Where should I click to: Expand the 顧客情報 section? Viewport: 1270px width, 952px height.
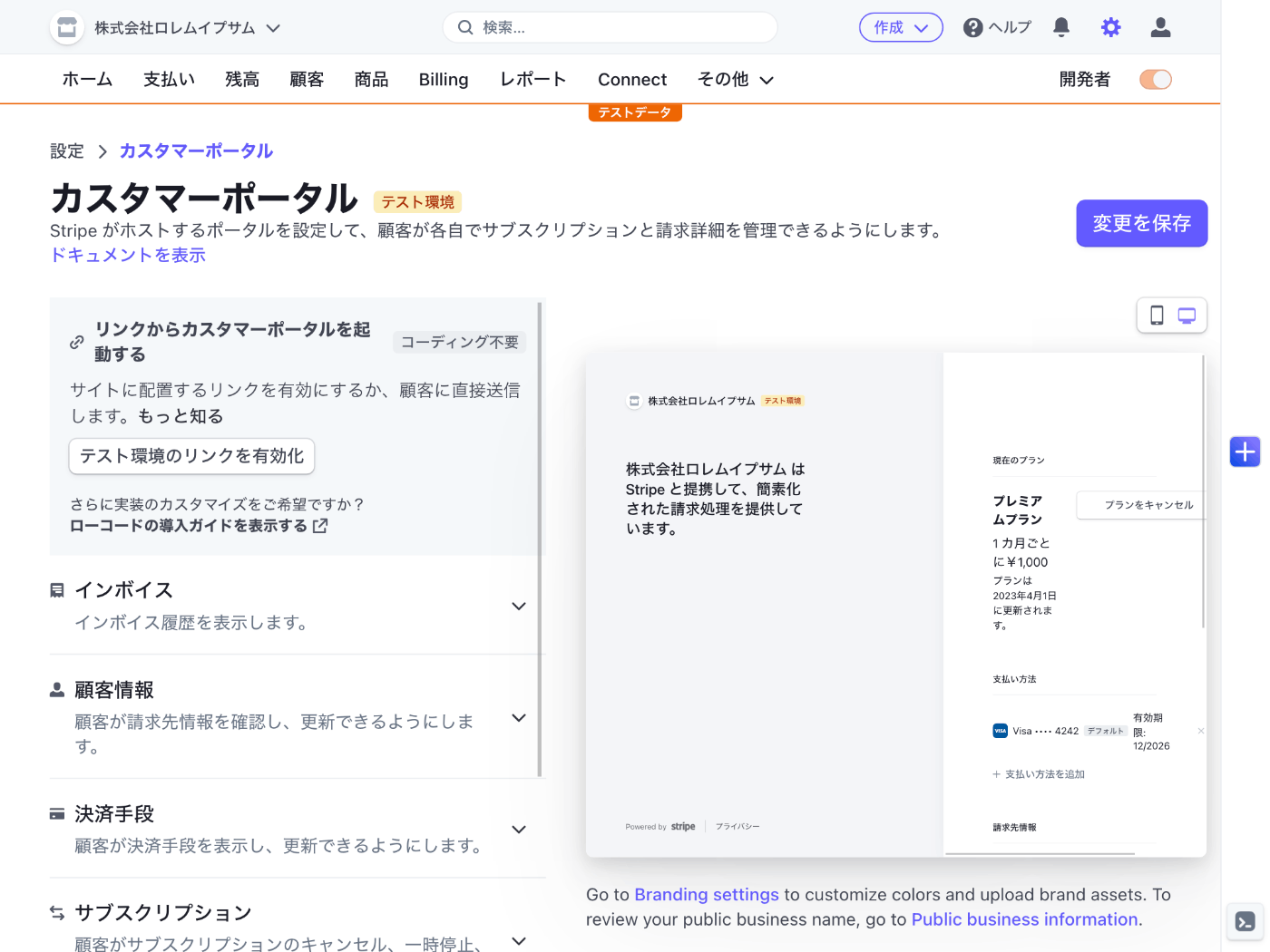pyautogui.click(x=519, y=718)
